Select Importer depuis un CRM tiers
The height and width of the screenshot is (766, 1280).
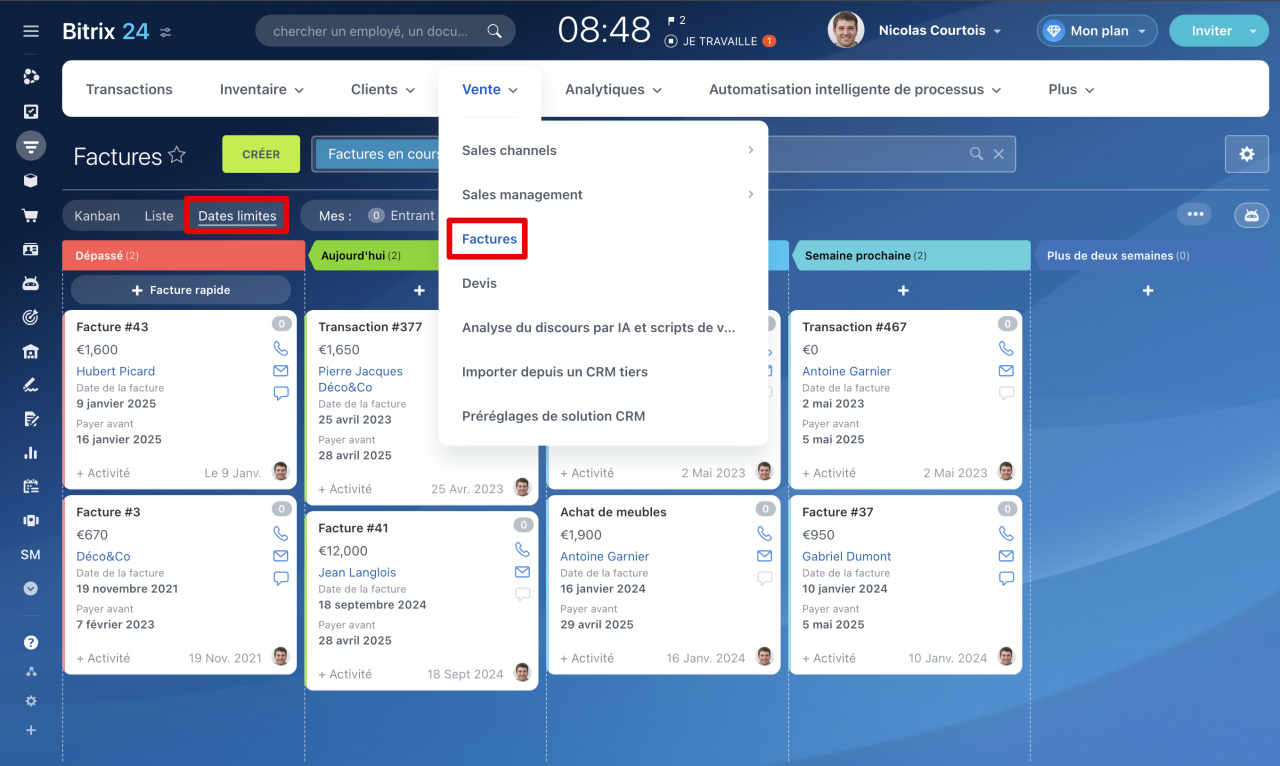pyautogui.click(x=555, y=372)
